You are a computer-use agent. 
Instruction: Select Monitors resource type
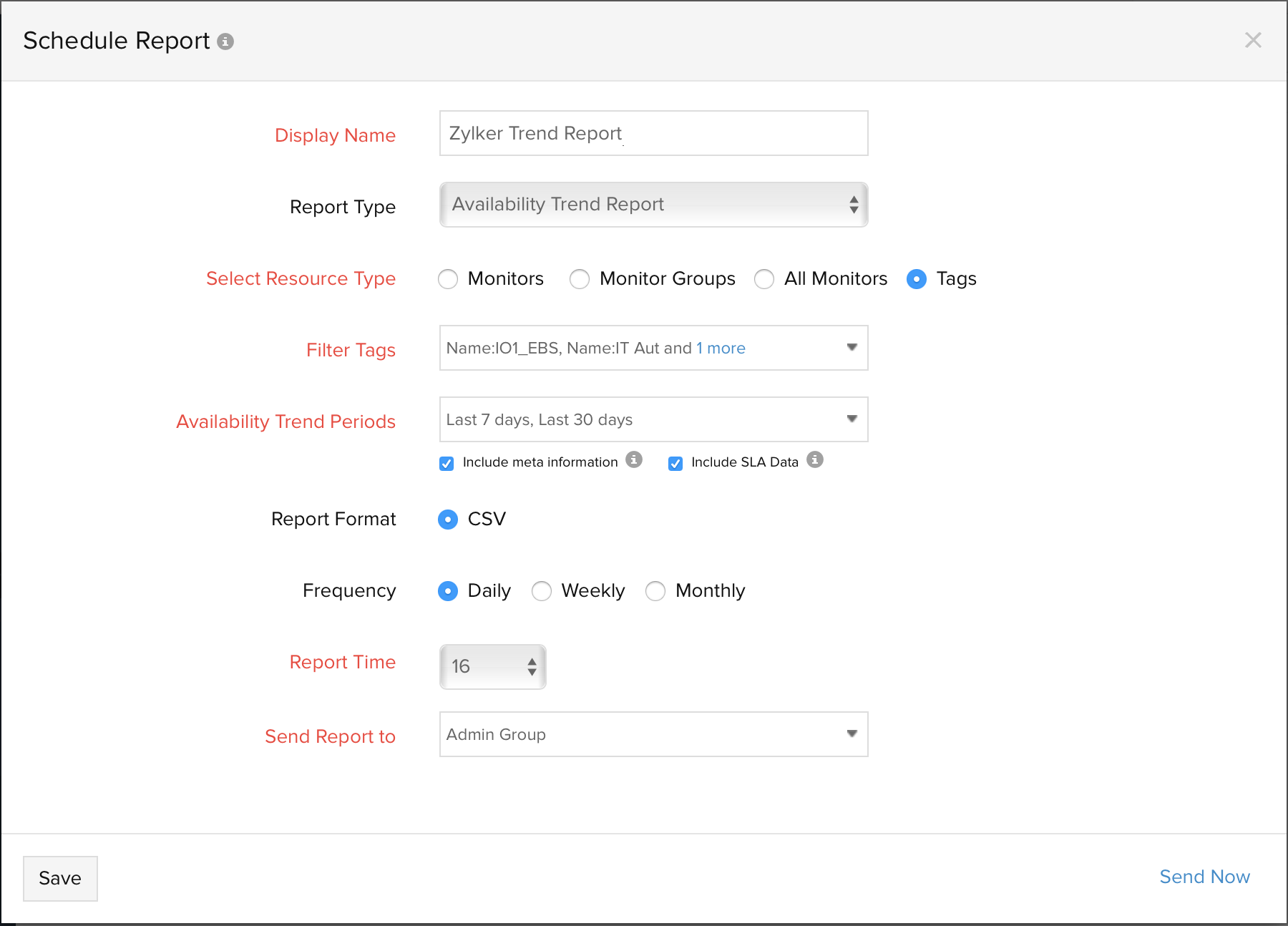(448, 279)
